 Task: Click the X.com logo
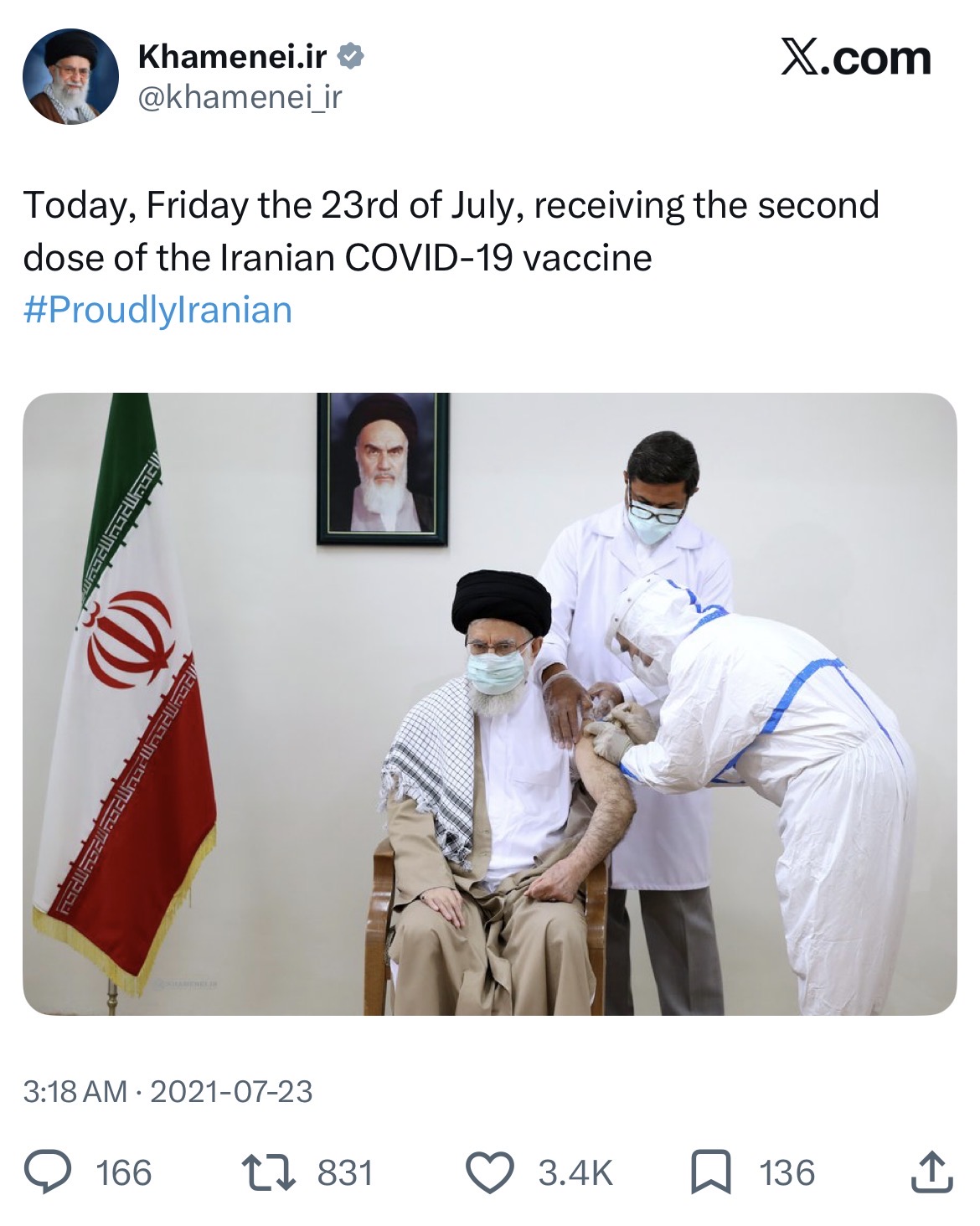(x=855, y=58)
